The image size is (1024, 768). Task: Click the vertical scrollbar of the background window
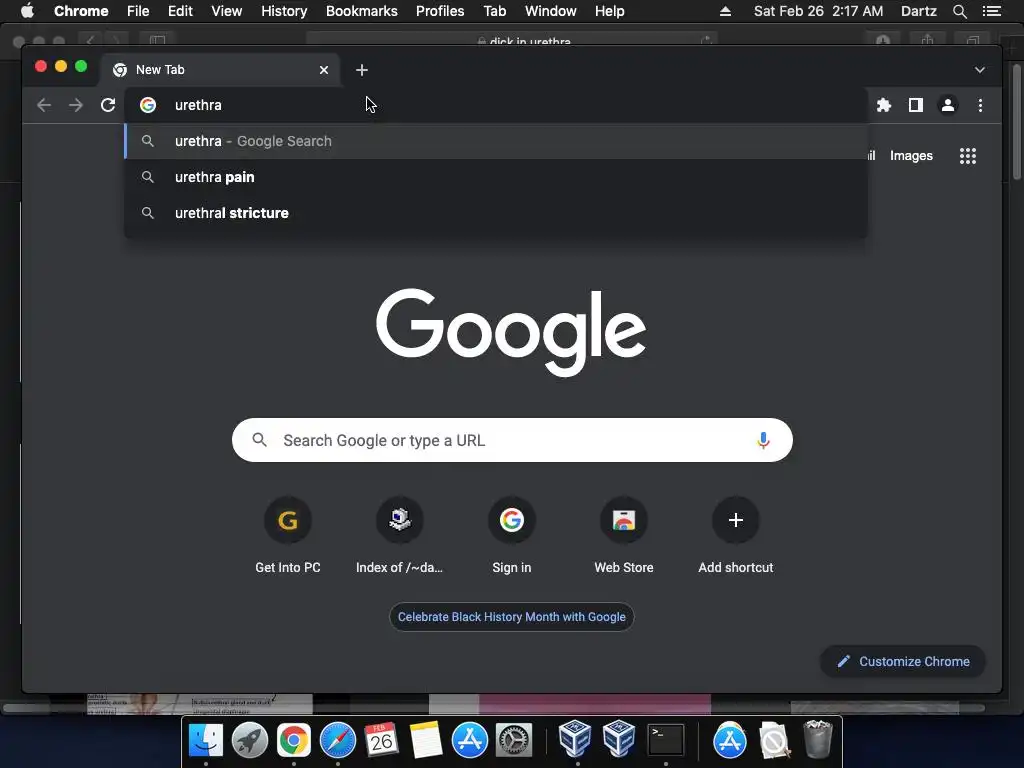(1017, 121)
